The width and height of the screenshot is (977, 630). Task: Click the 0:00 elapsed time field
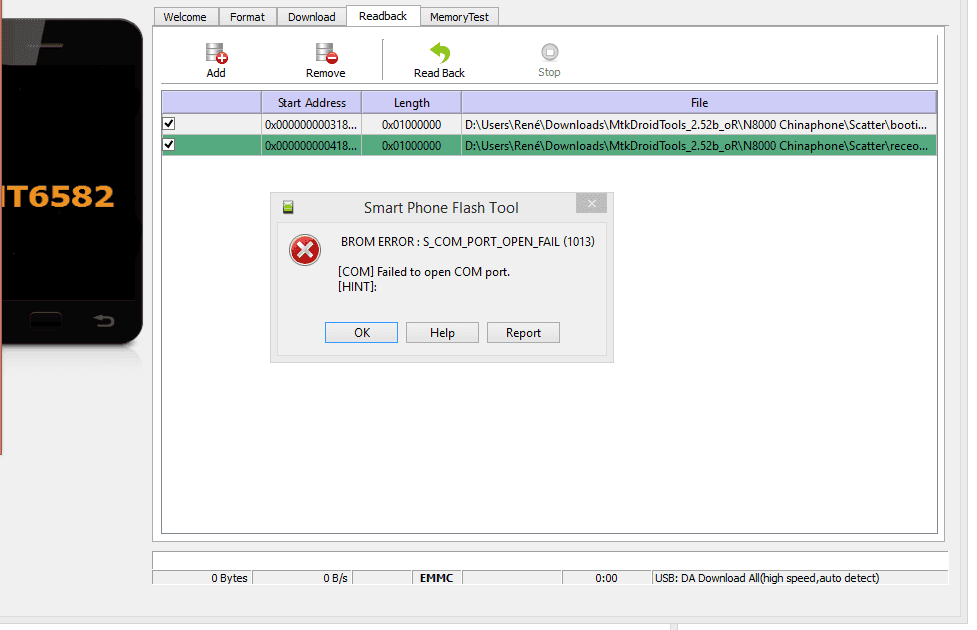(606, 578)
